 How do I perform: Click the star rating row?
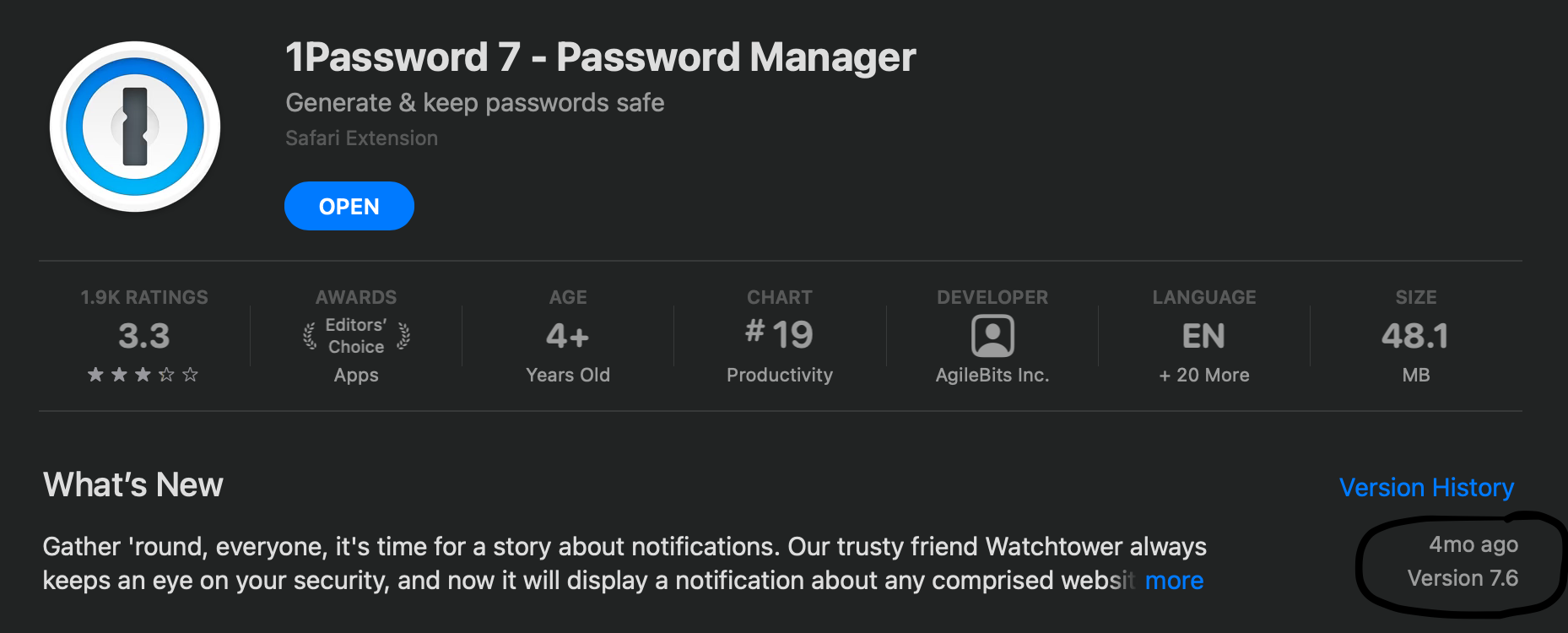(143, 374)
